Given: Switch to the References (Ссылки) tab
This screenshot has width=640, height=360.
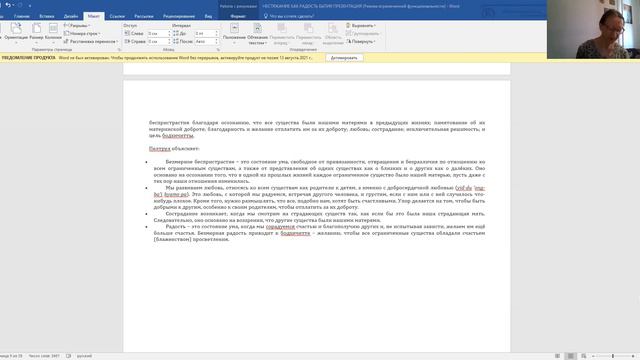Looking at the screenshot, I should [x=117, y=16].
